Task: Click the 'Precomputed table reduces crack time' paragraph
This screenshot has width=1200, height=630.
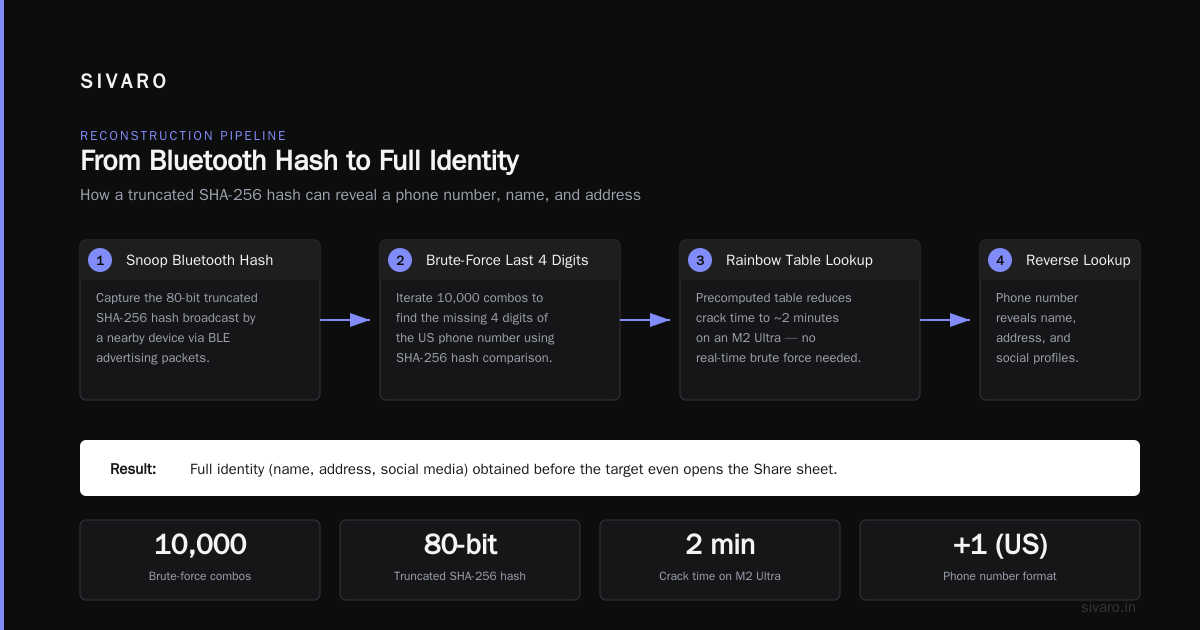Action: (778, 327)
